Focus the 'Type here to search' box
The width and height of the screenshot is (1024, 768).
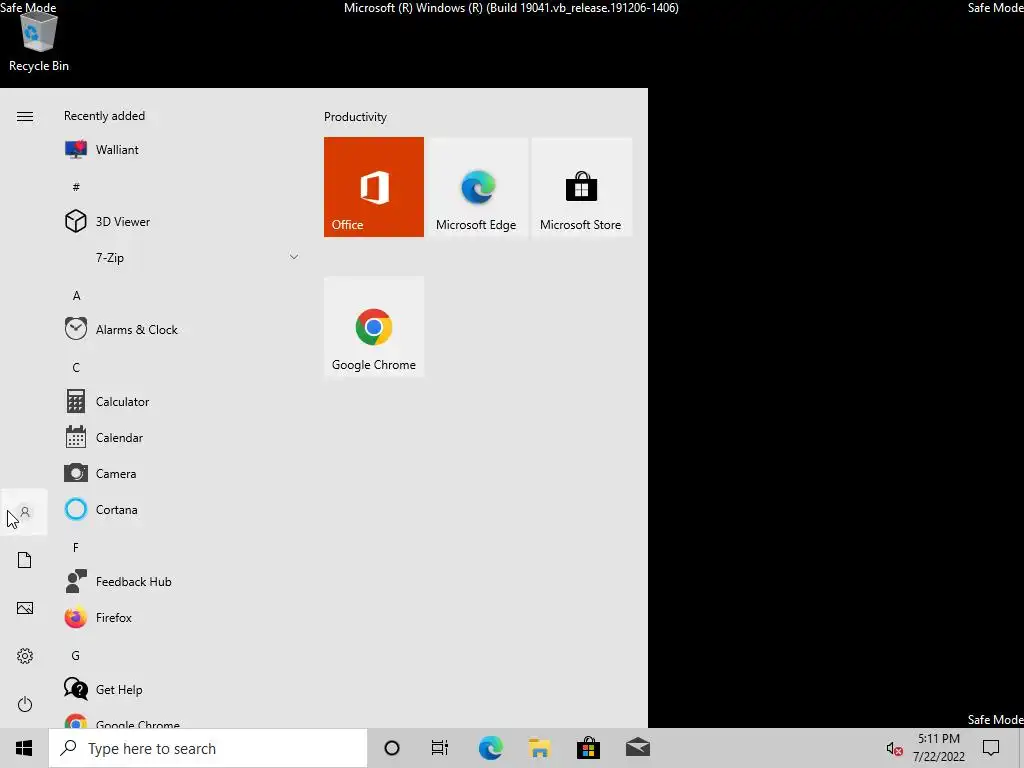pos(208,748)
